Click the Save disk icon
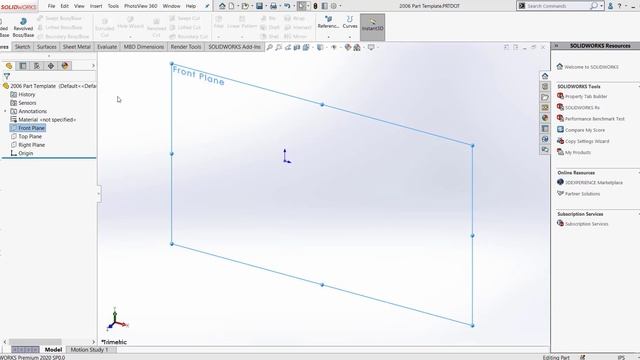 click(259, 6)
